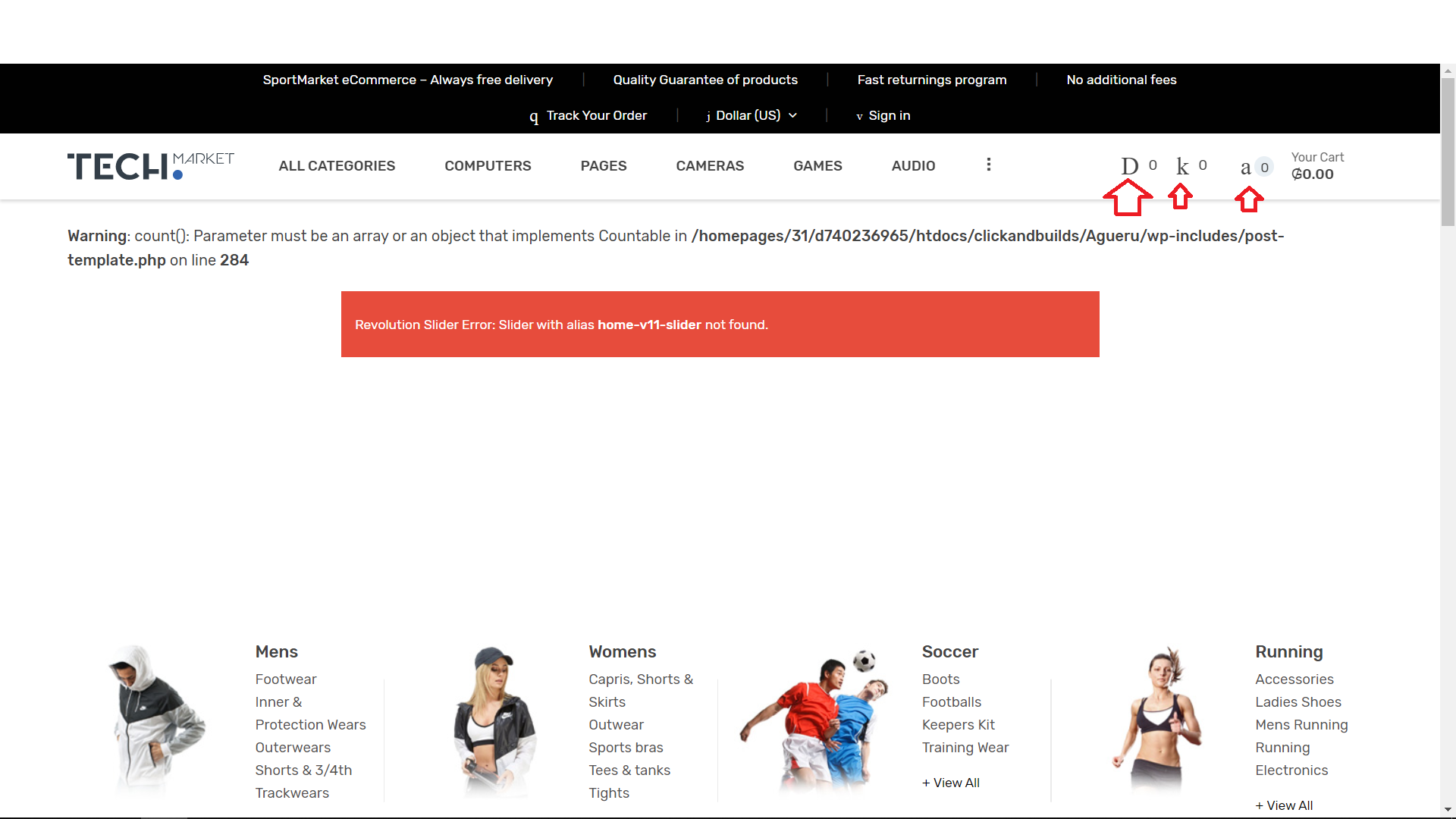1456x819 pixels.
Task: Click the Keepers Kit link
Action: tap(958, 725)
